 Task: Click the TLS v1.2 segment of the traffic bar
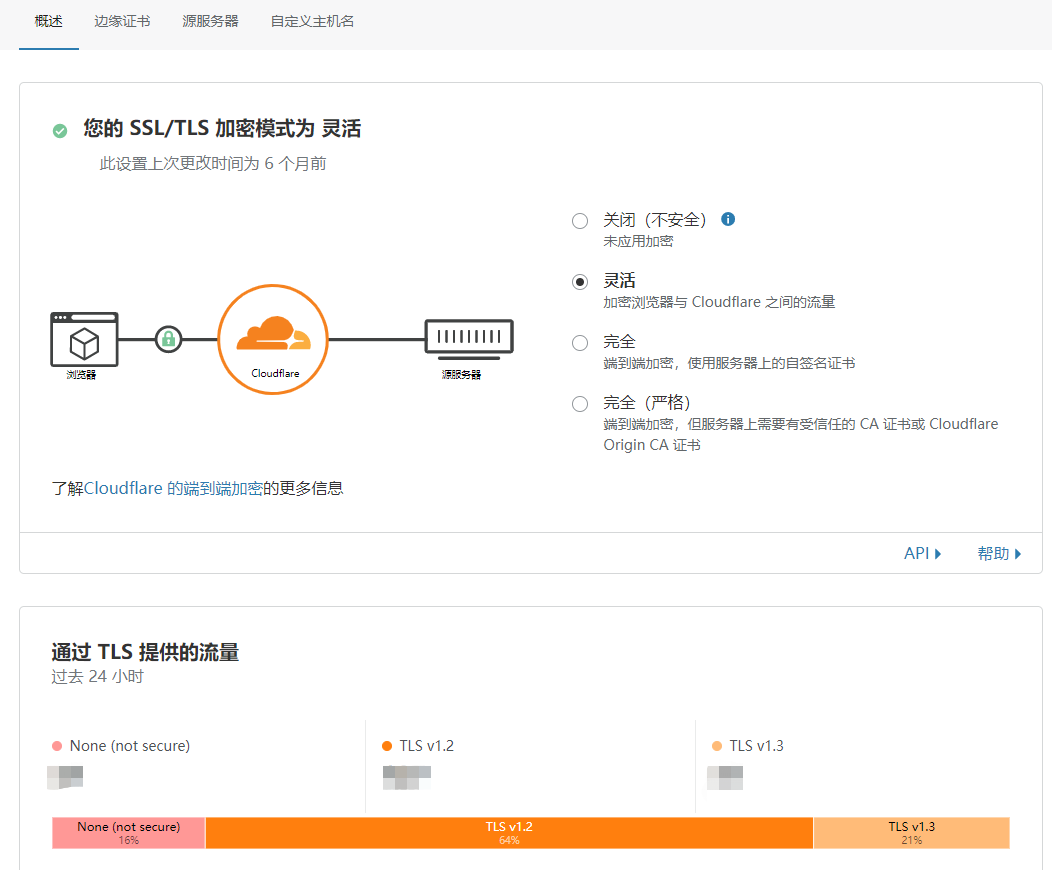pyautogui.click(x=509, y=832)
